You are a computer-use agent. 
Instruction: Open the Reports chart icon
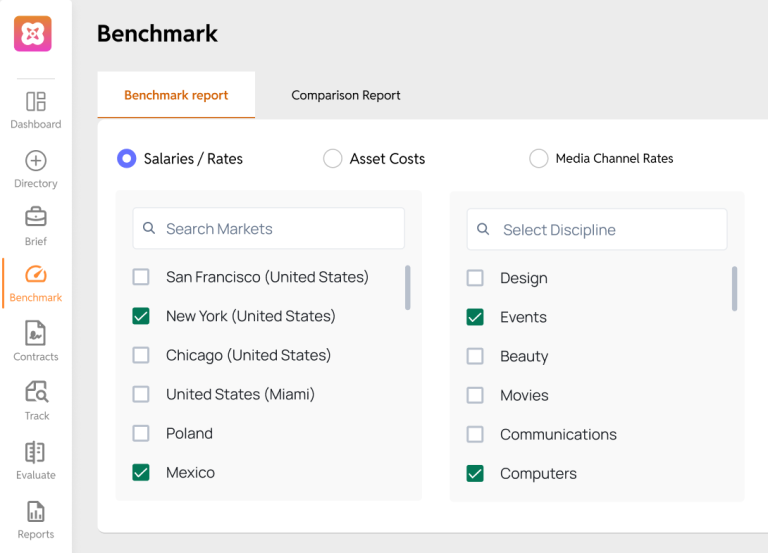pos(35,512)
